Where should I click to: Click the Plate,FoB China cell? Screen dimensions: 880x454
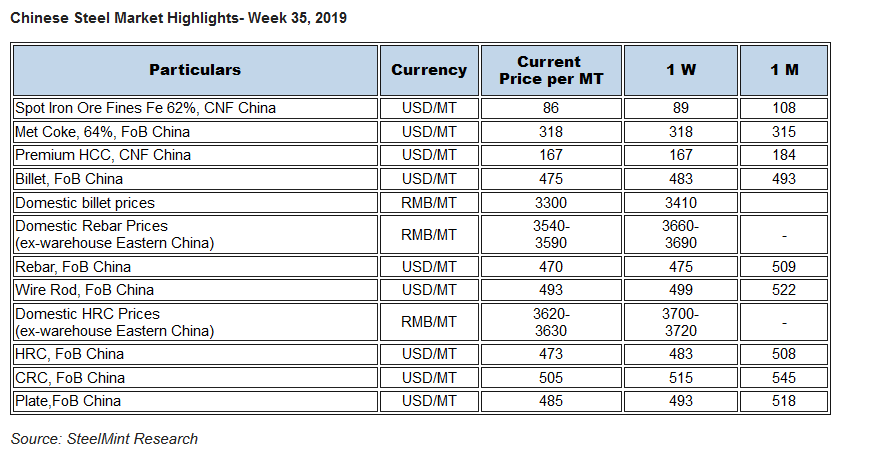[195, 401]
